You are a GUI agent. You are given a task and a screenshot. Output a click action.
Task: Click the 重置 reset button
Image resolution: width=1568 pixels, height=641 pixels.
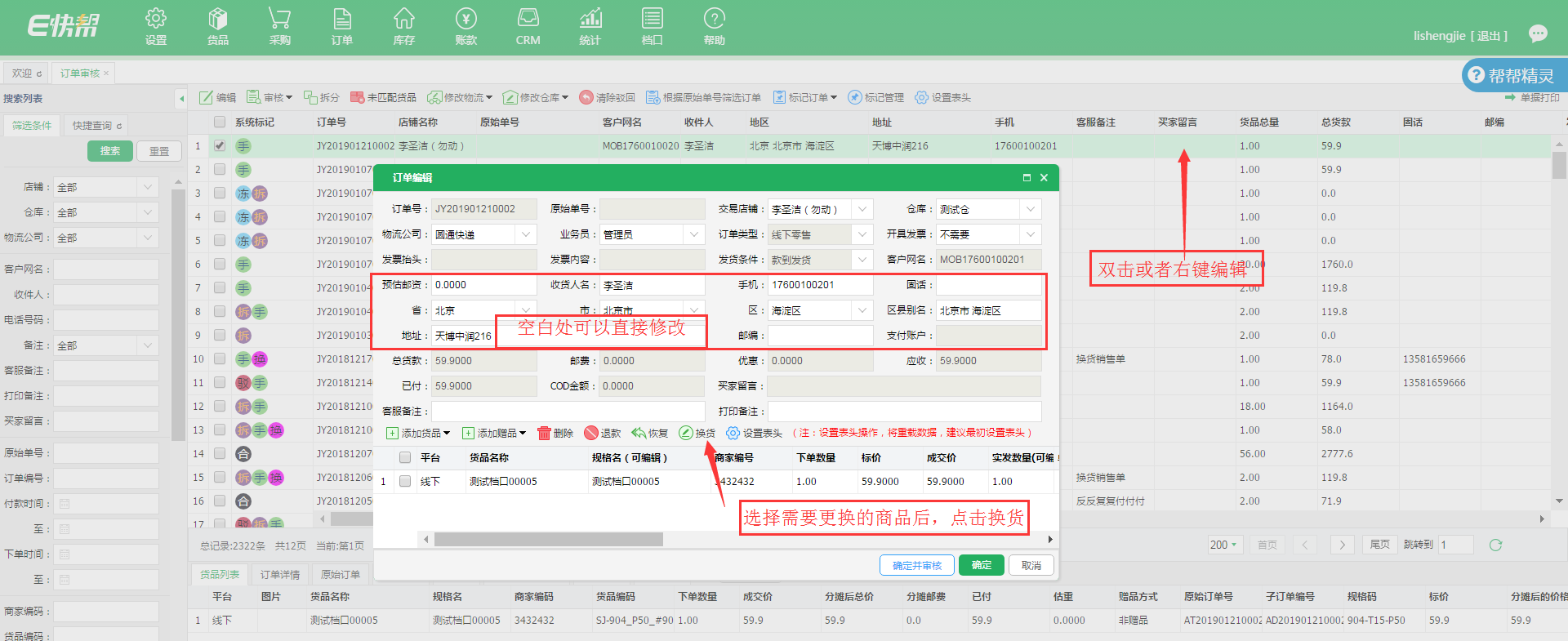pyautogui.click(x=159, y=151)
